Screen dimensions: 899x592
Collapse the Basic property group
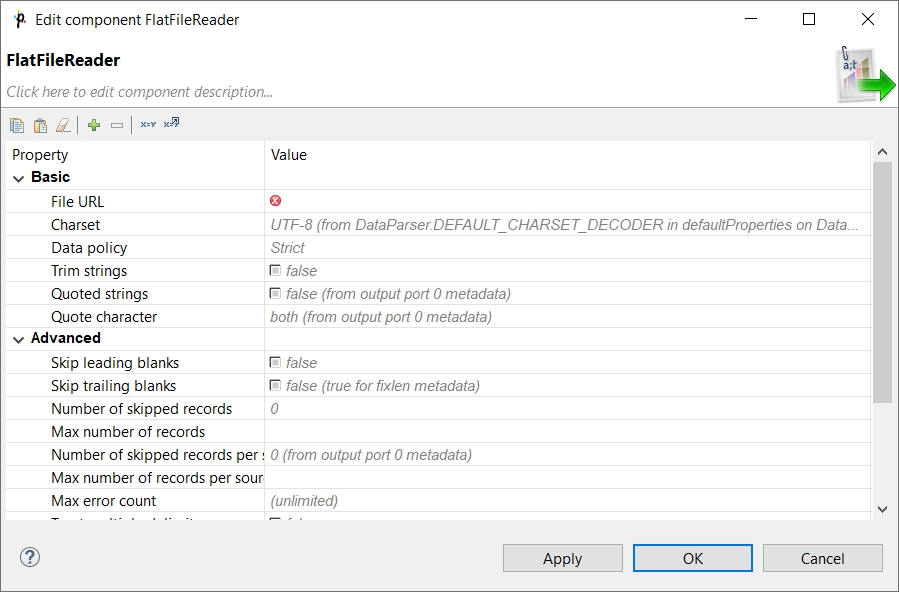pos(18,179)
